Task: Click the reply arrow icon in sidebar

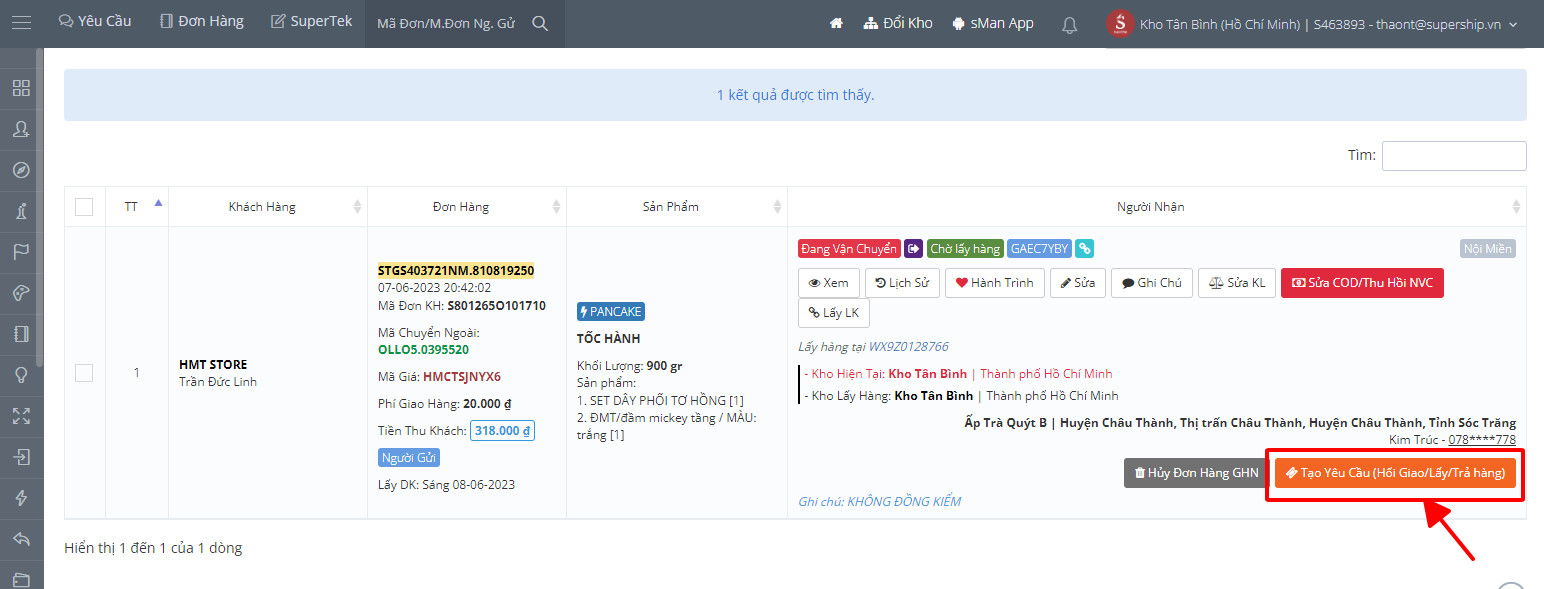Action: click(x=21, y=539)
